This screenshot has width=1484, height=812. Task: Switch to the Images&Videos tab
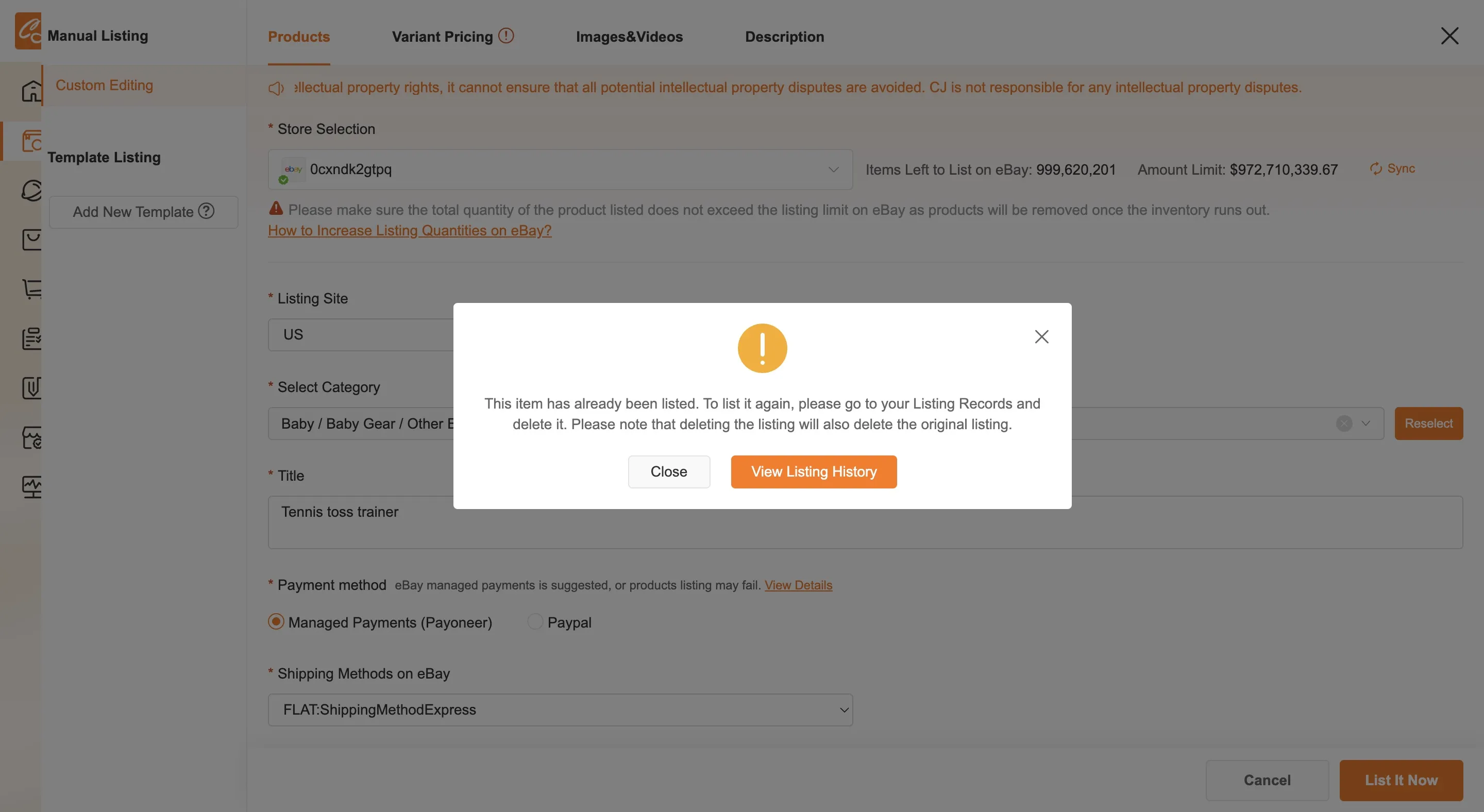pyautogui.click(x=629, y=36)
